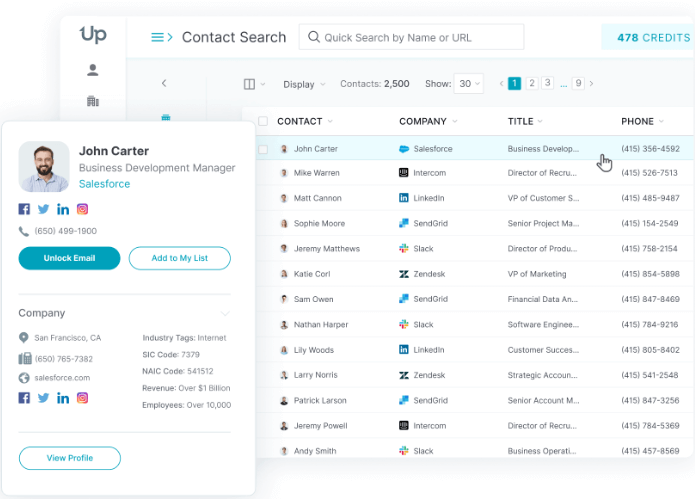
Task: Open the PHONE column sort dropdown
Action: point(661,121)
